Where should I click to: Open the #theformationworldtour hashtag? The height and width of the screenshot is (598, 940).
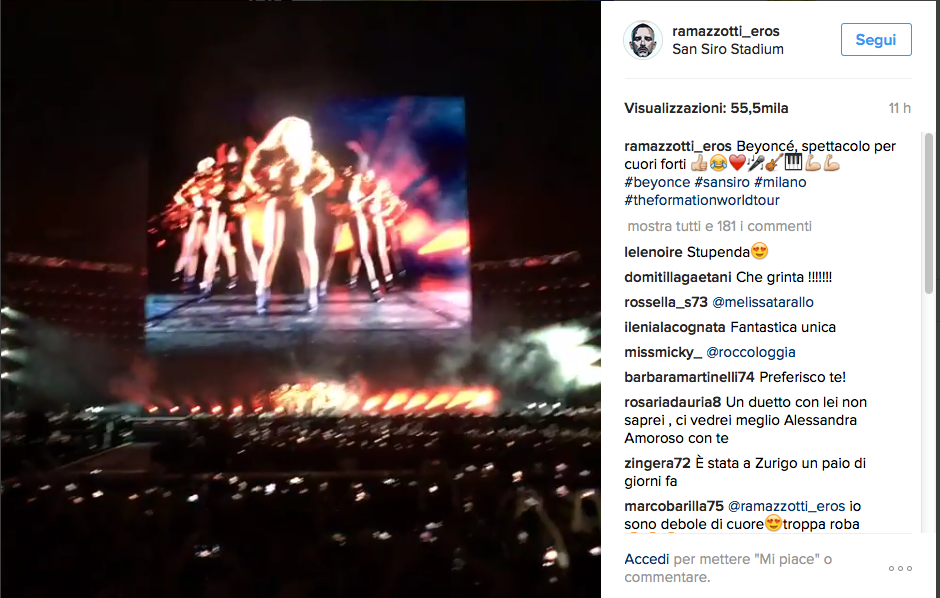tap(702, 200)
